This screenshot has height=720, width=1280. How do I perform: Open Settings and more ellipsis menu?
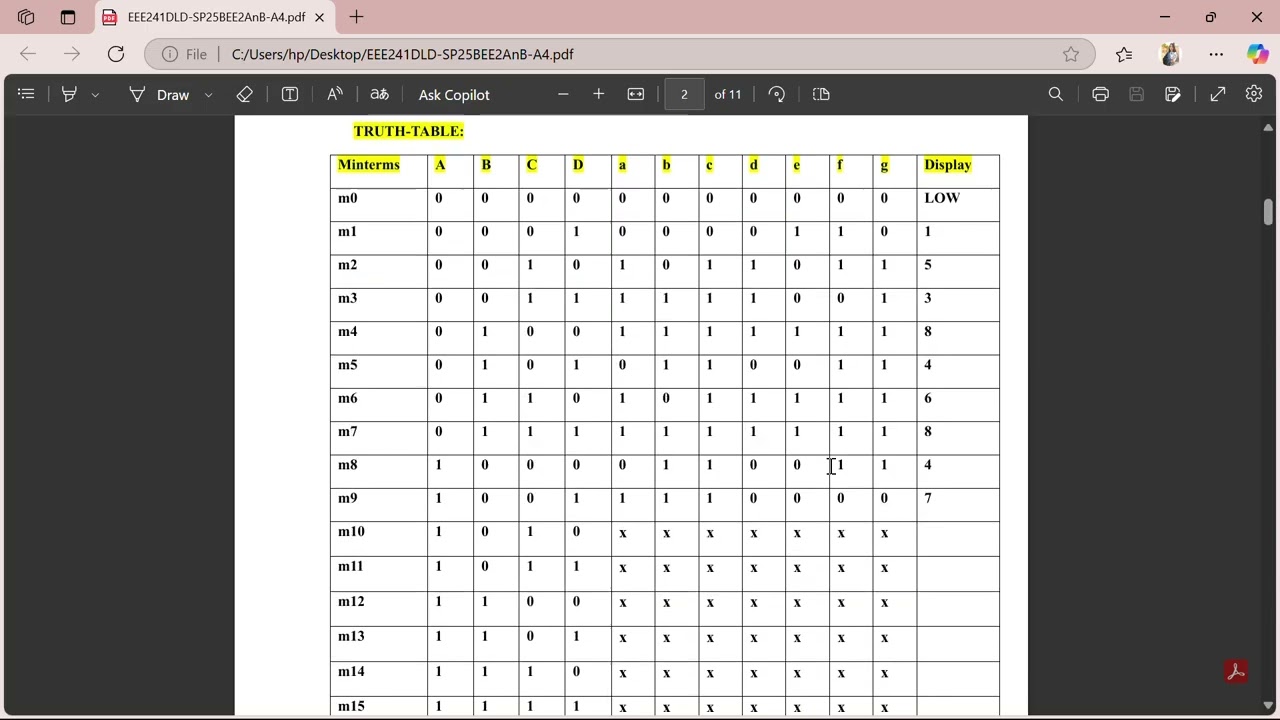pyautogui.click(x=1216, y=54)
